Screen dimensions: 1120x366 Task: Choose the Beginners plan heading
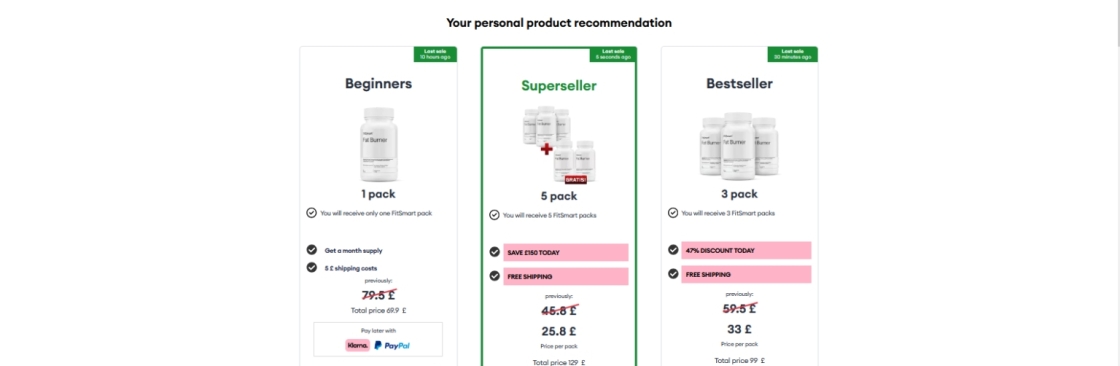(x=379, y=84)
